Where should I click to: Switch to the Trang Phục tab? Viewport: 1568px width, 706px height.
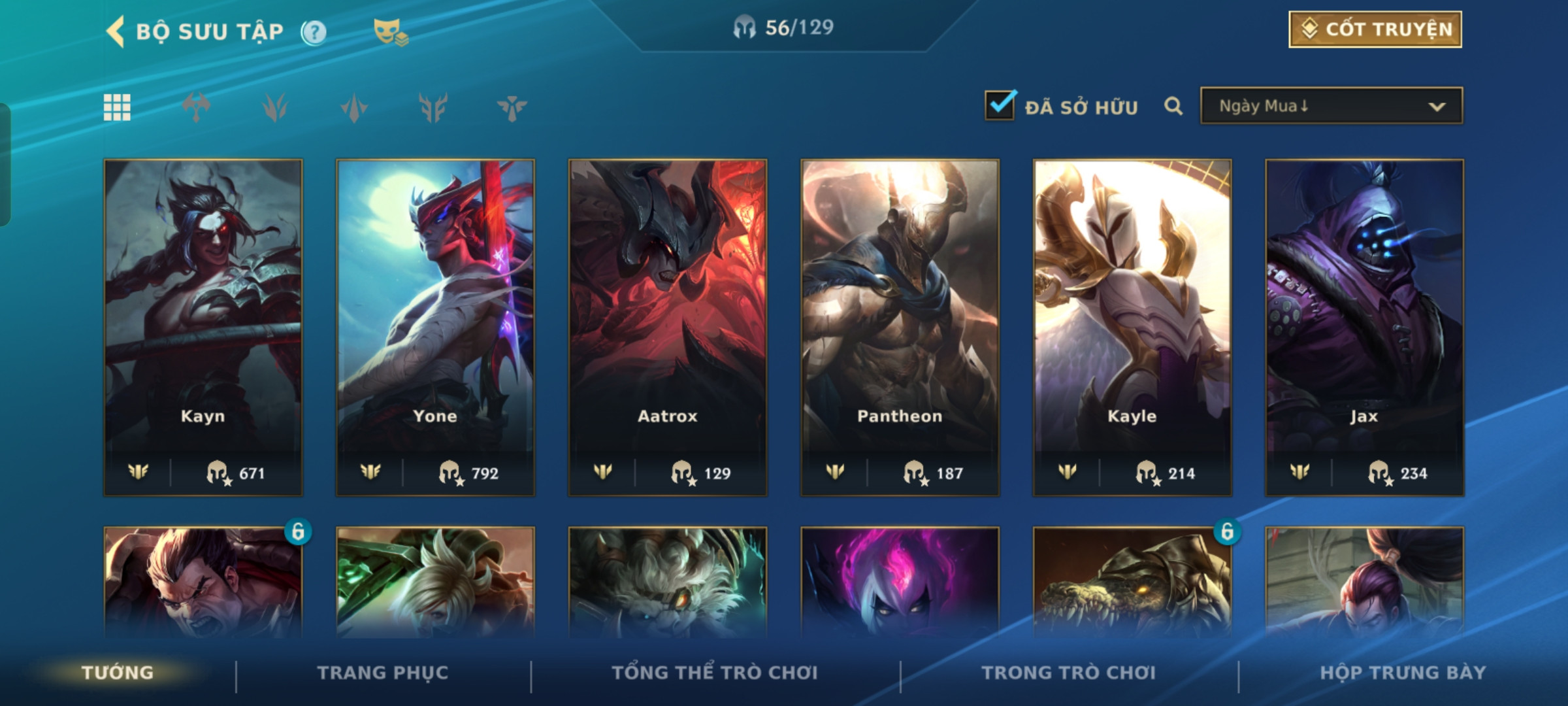click(383, 673)
